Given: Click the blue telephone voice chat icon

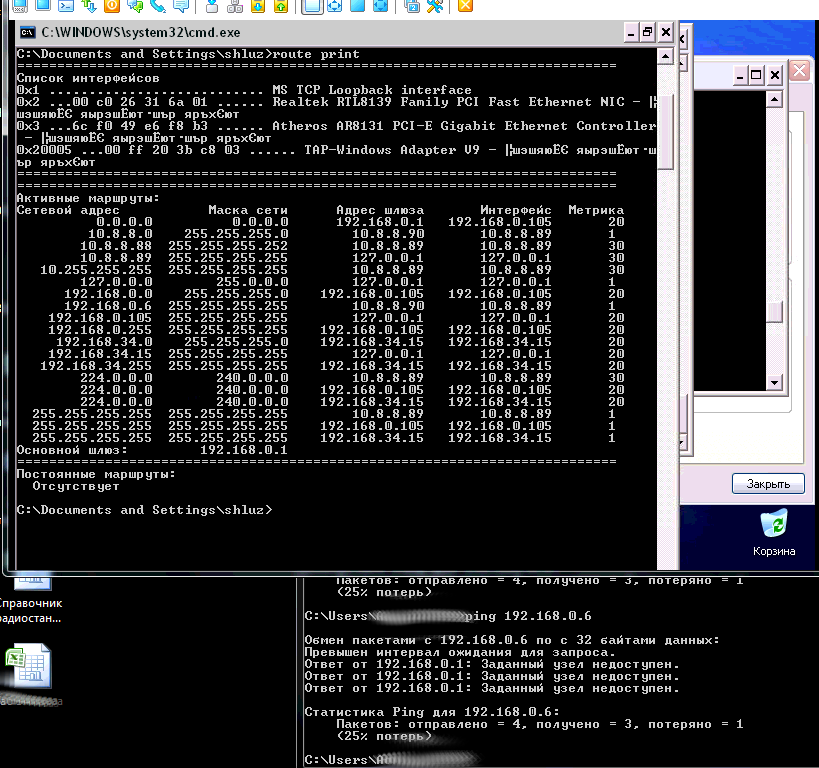Looking at the screenshot, I should click(158, 6).
